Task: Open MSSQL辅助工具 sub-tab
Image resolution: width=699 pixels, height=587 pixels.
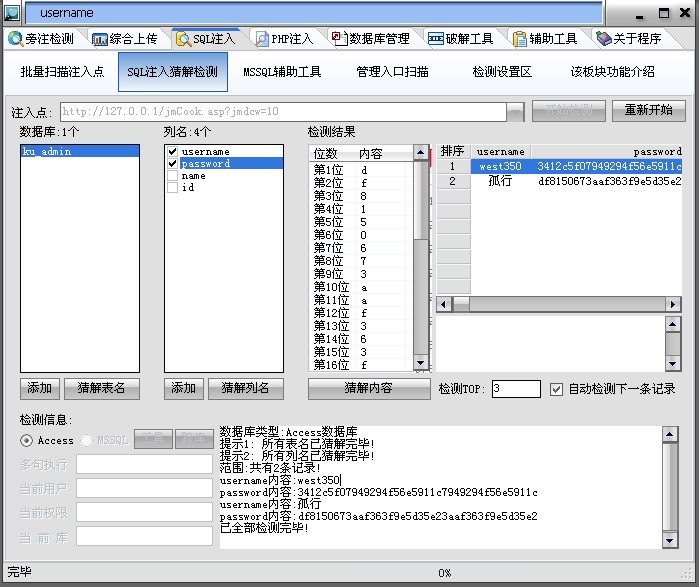Action: (282, 72)
